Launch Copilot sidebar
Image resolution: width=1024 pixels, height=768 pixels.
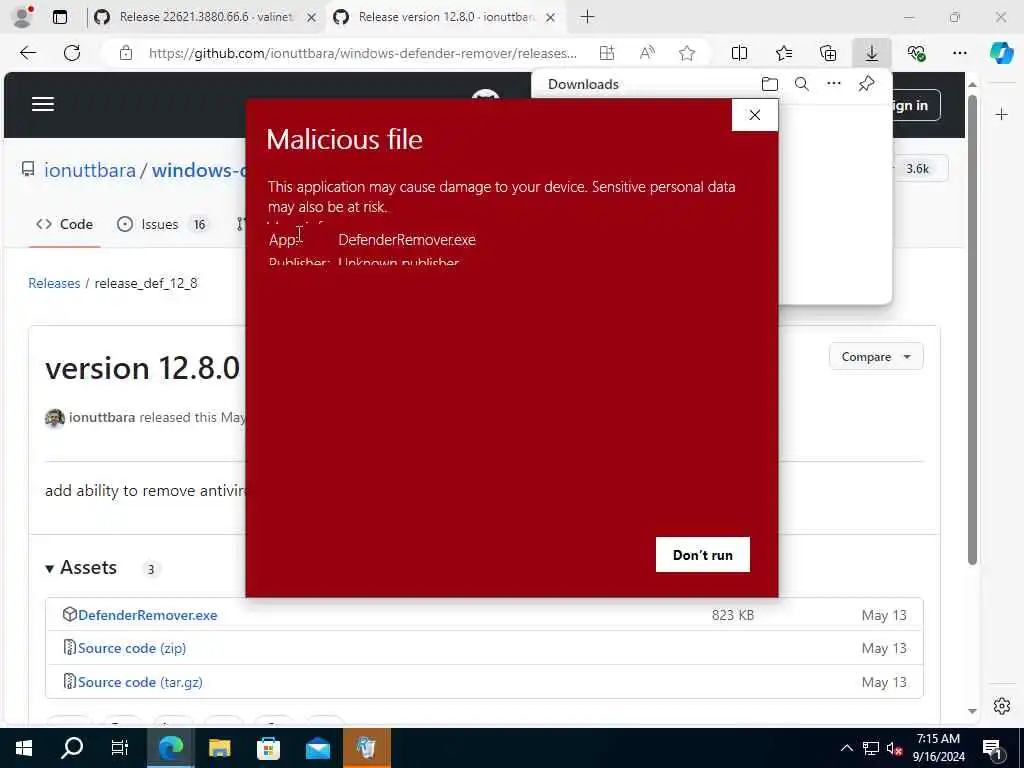1002,53
